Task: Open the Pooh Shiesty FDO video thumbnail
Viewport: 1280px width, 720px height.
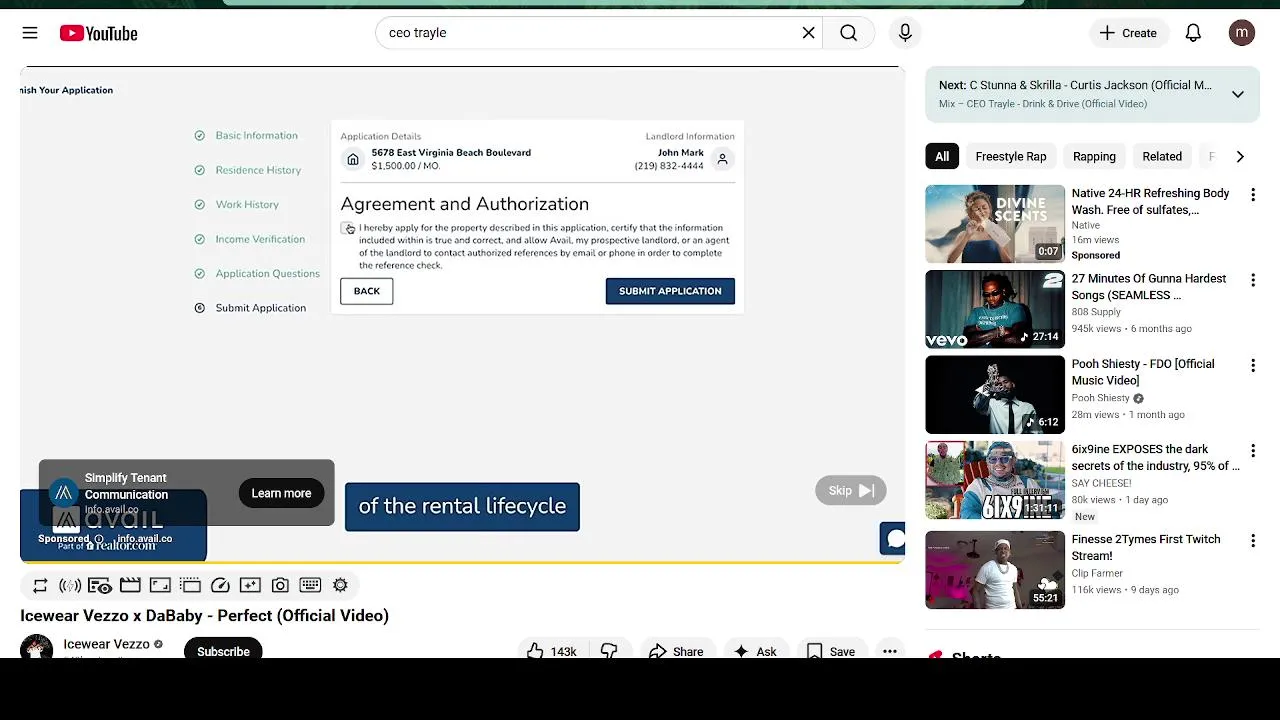Action: pos(995,395)
